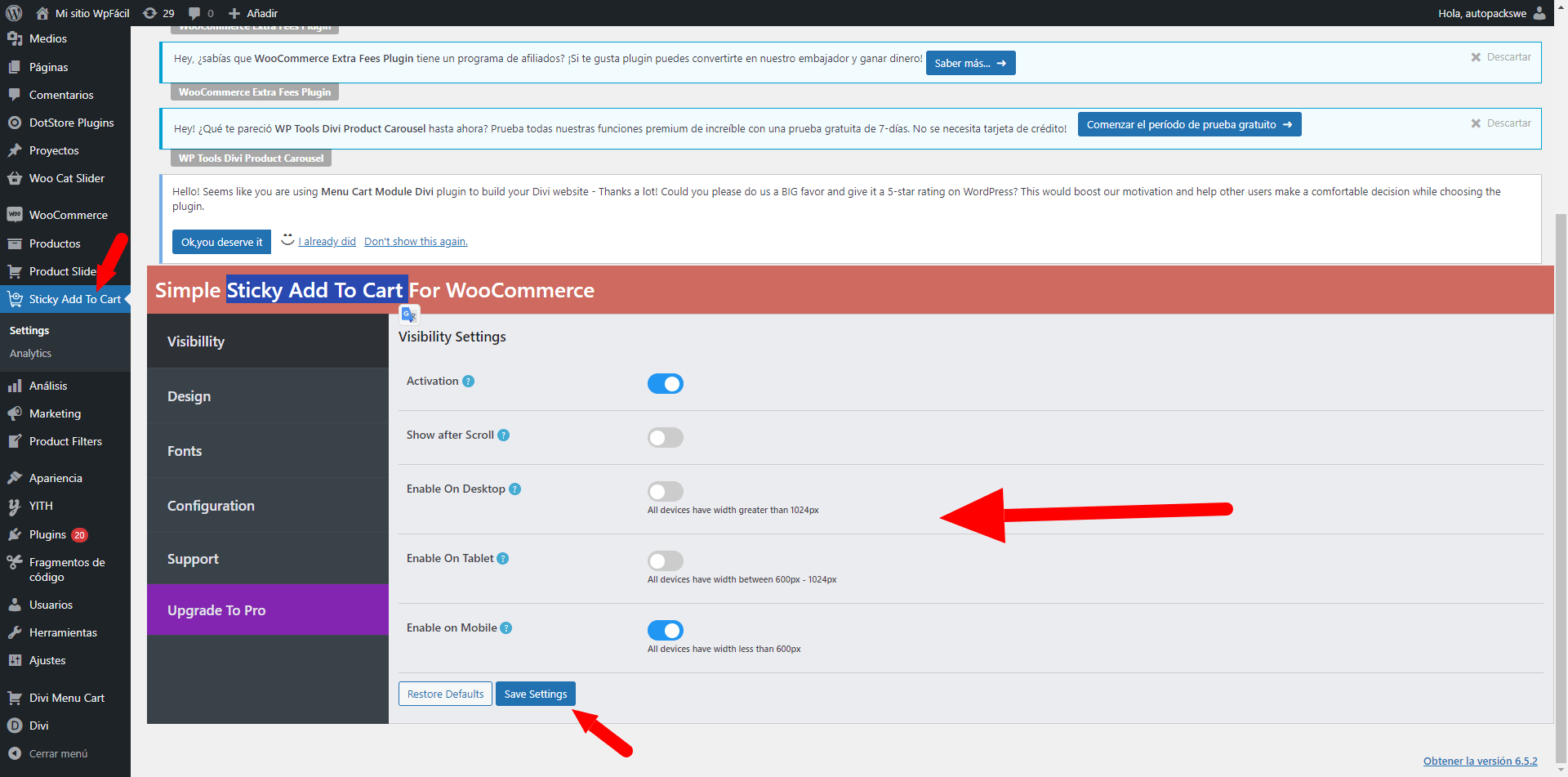Open Sticky Add To Cart menu item
Image resolution: width=1568 pixels, height=777 pixels.
click(65, 299)
